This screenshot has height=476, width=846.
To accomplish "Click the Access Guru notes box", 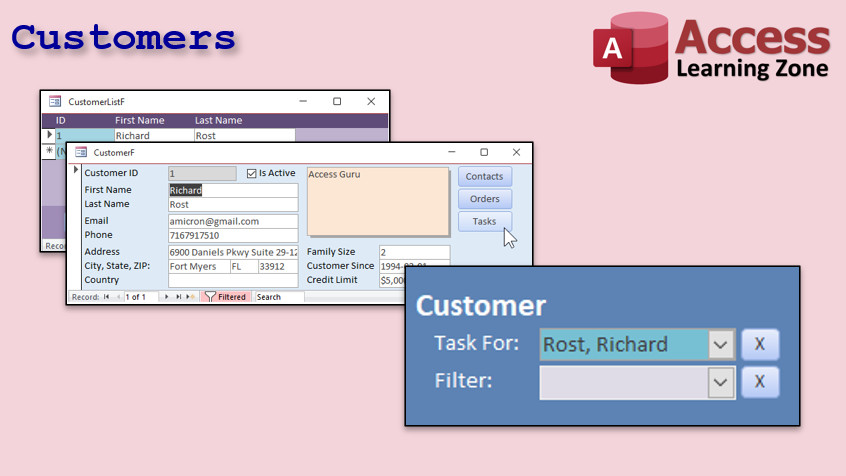I will 377,201.
